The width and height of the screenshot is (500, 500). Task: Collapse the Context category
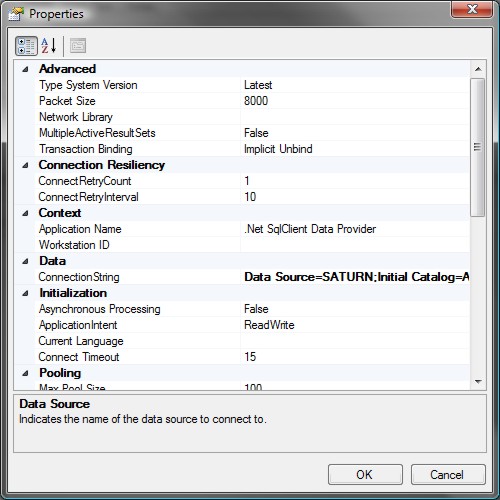tap(25, 213)
